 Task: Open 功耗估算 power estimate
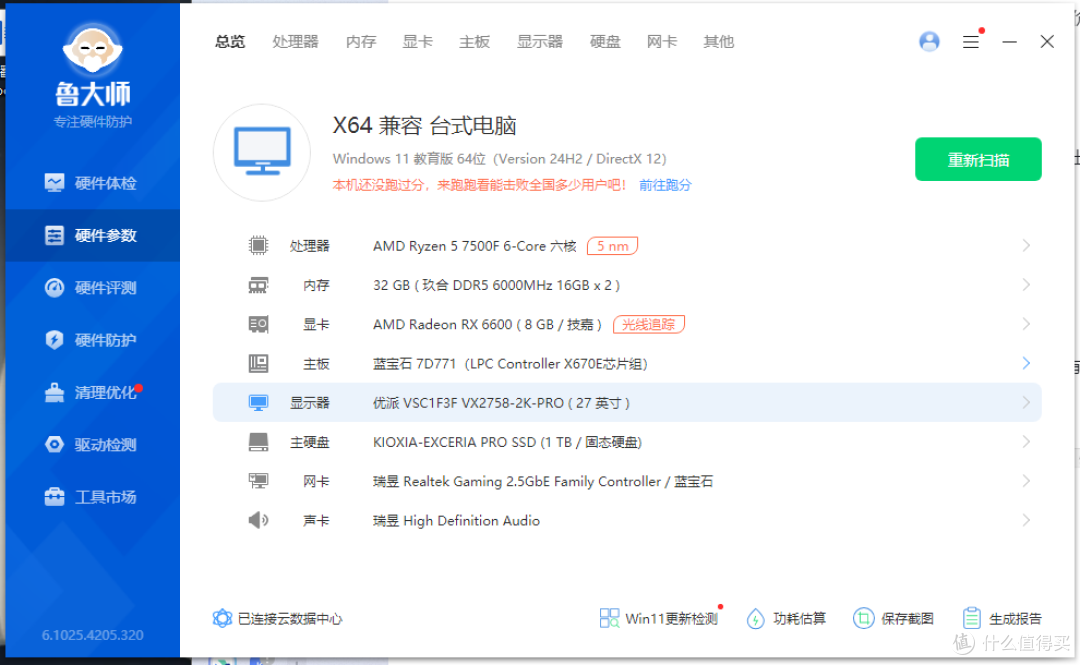pyautogui.click(x=786, y=619)
